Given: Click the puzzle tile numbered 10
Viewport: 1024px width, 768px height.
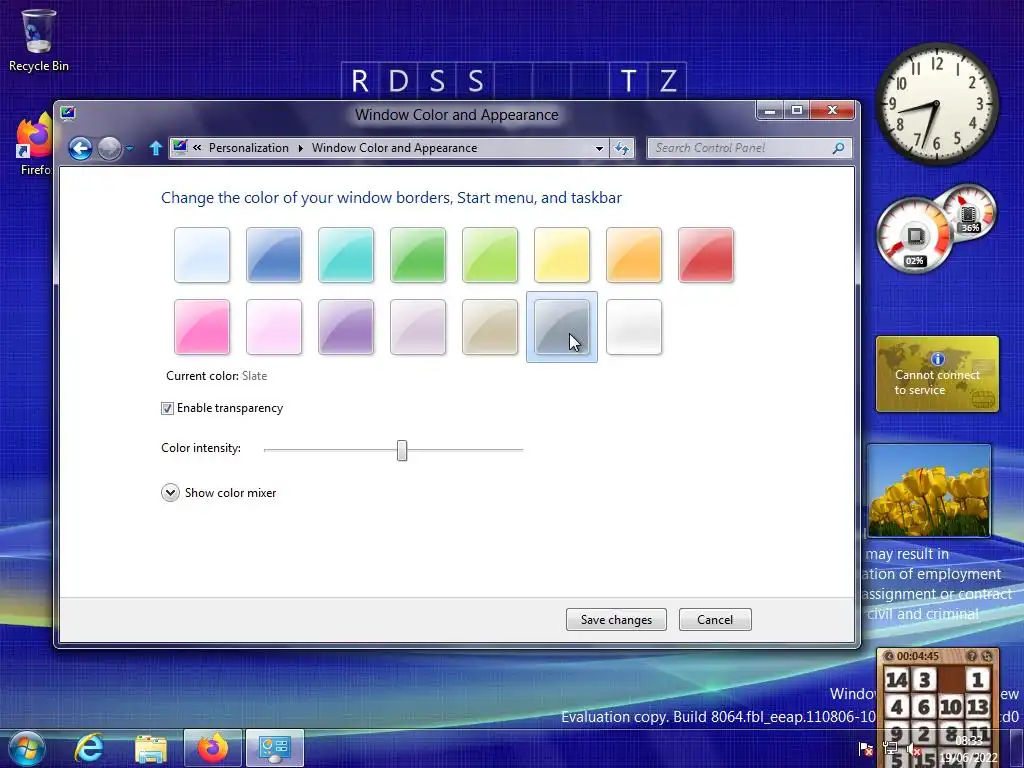Looking at the screenshot, I should [950, 707].
